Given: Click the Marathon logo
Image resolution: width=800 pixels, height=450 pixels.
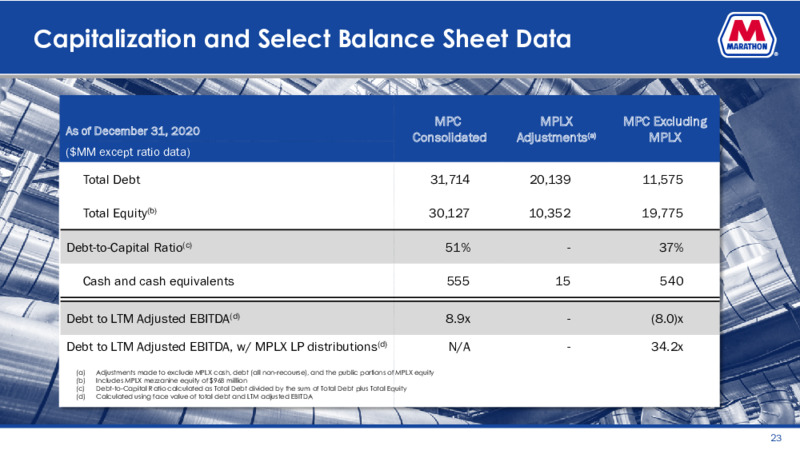Looking at the screenshot, I should click(747, 35).
